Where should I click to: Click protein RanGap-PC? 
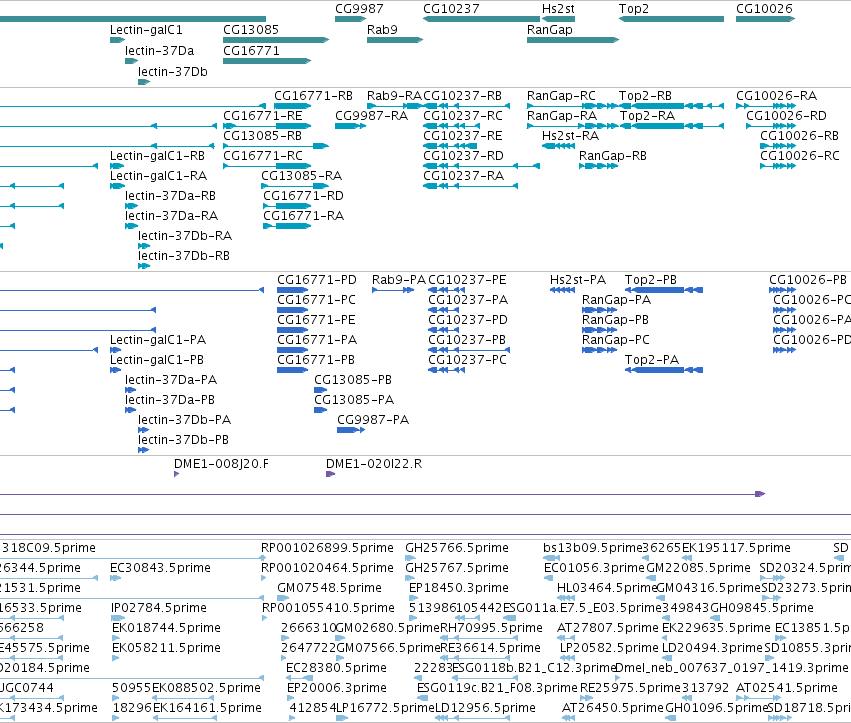tap(615, 340)
